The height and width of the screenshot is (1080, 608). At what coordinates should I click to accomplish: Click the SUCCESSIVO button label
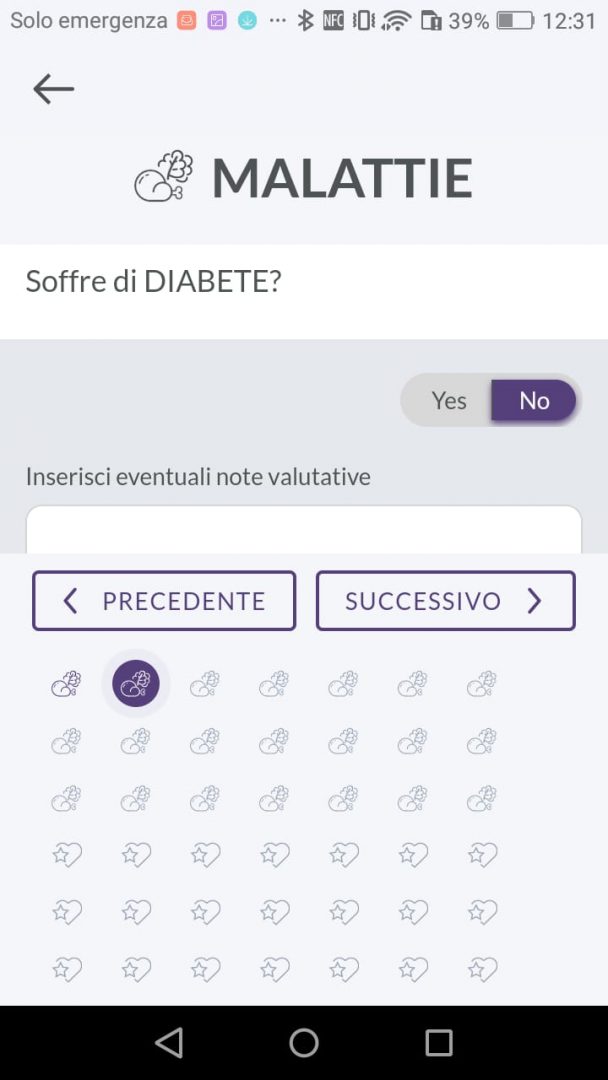tap(423, 601)
